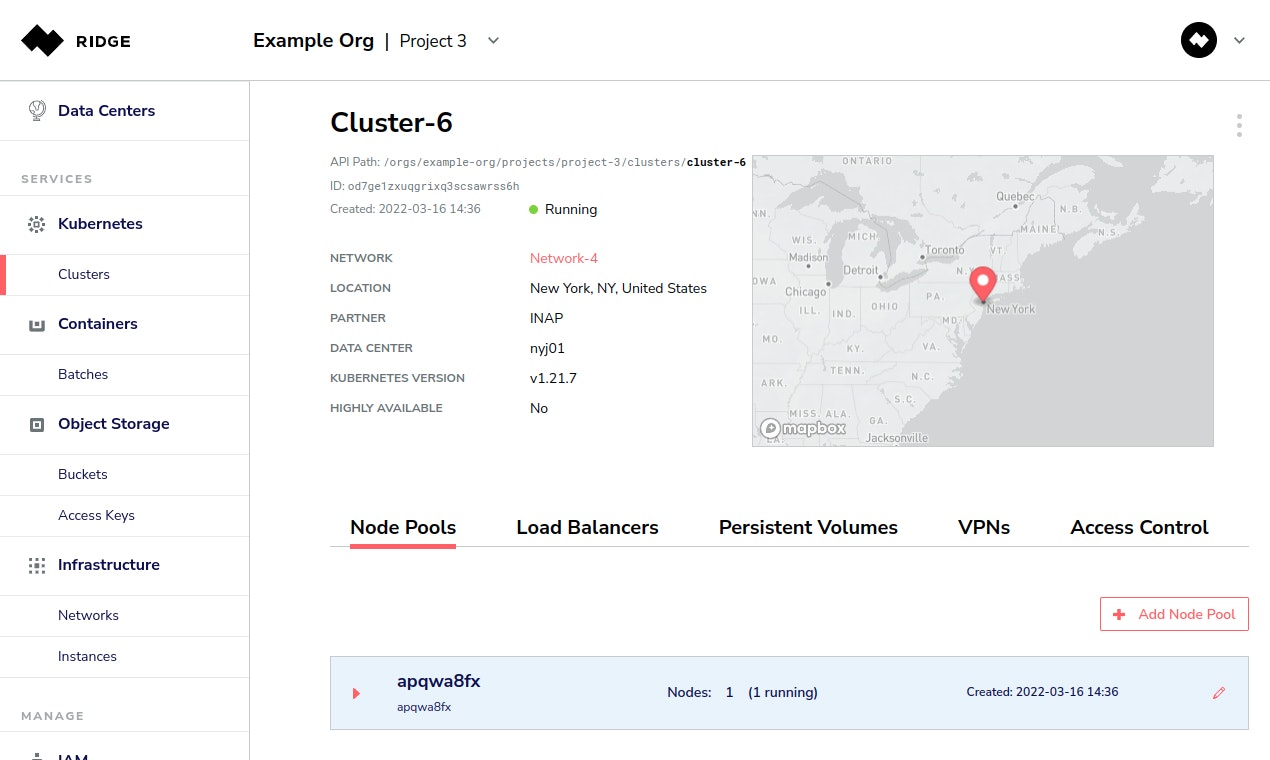Open the Network-4 link
Screen dimensions: 1270x760
pos(564,258)
